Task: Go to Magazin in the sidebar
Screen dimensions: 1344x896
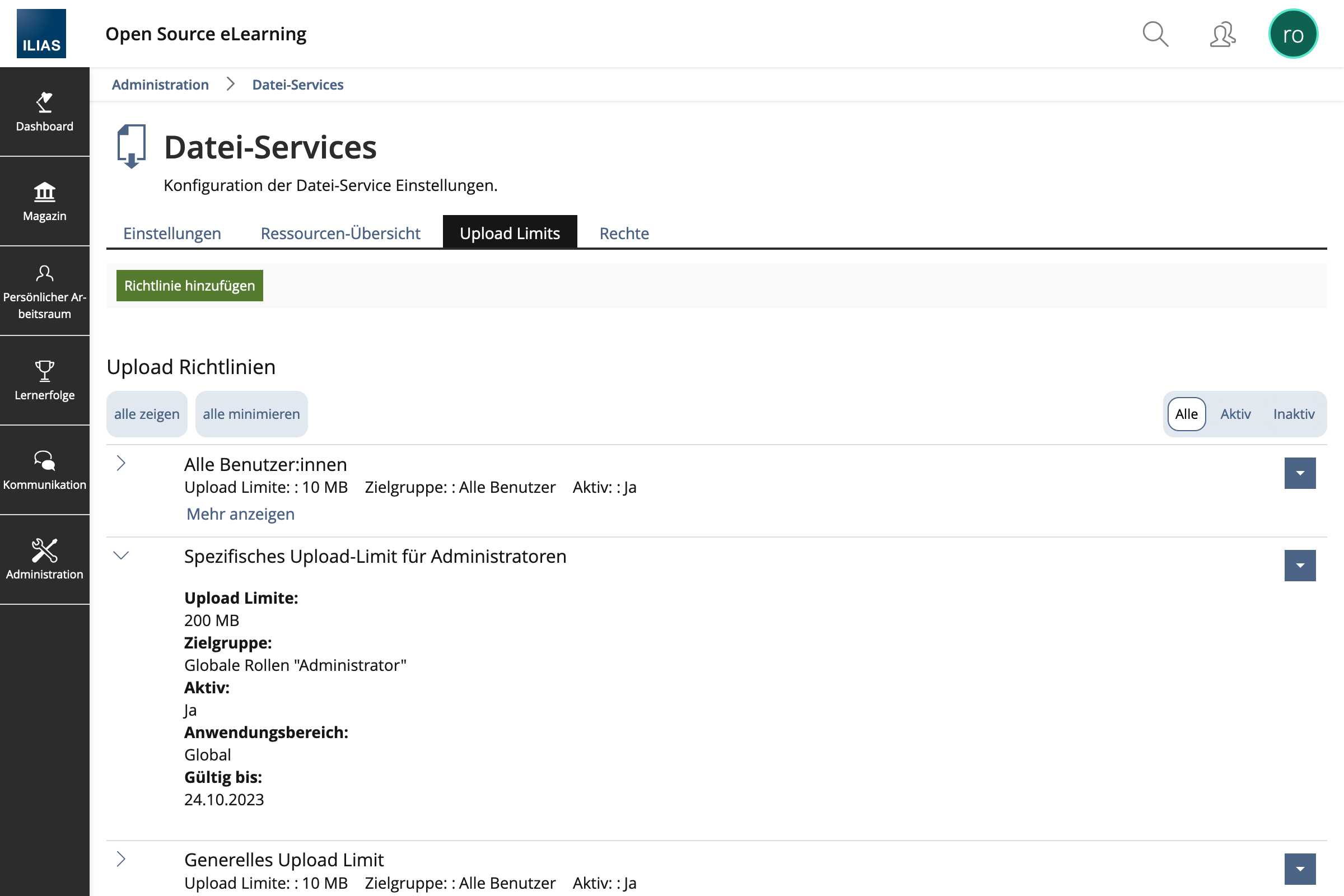Action: pos(45,202)
